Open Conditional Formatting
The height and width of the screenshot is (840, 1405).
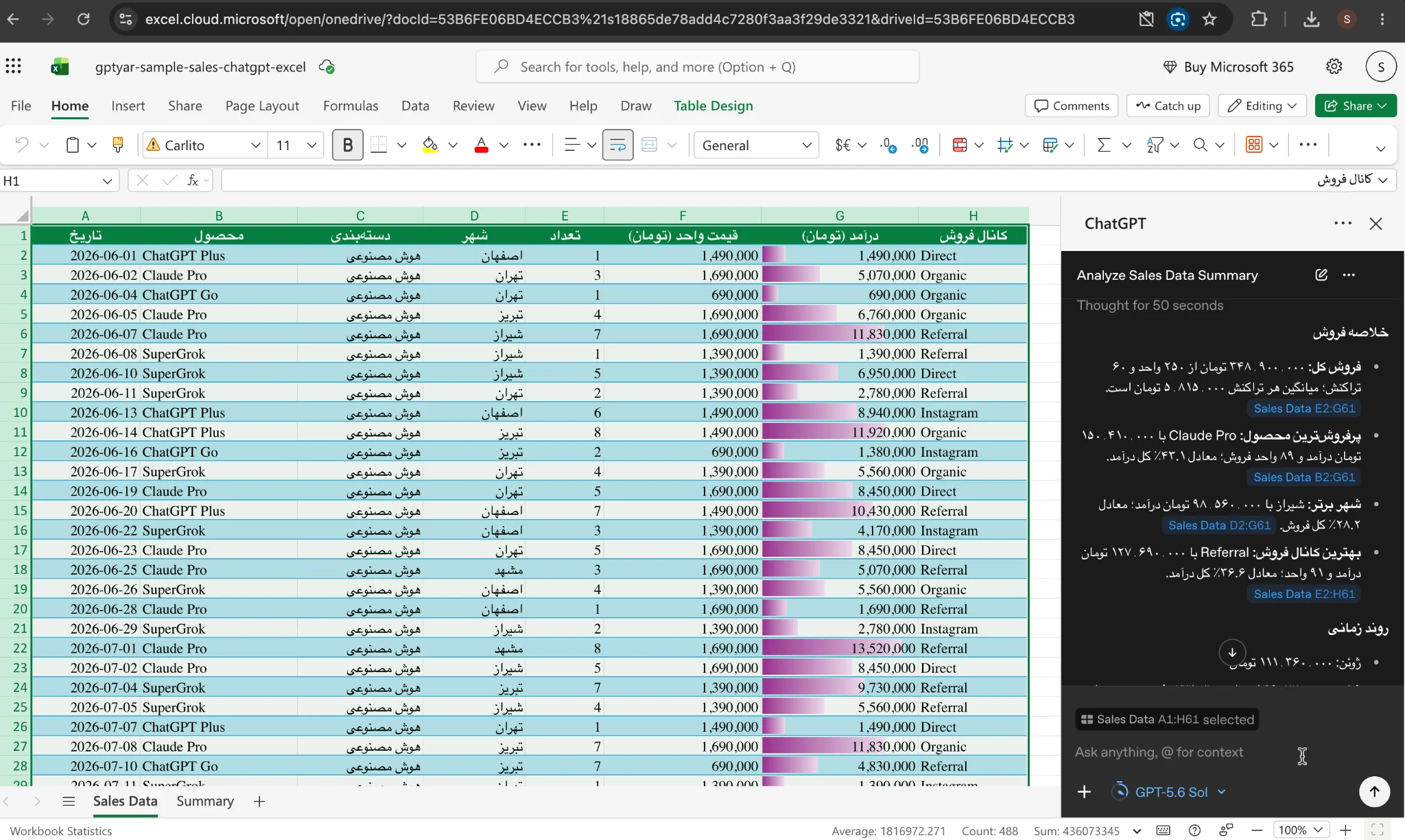960,145
